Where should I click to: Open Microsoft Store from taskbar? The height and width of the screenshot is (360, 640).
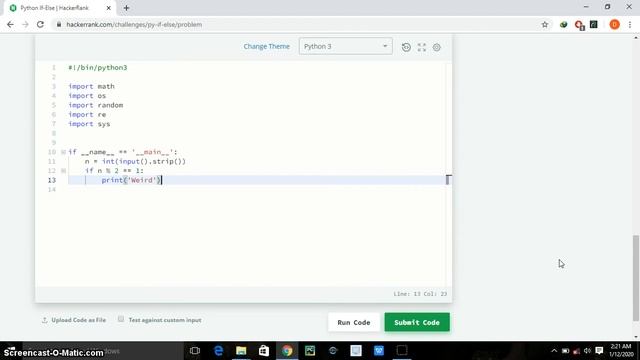point(264,351)
